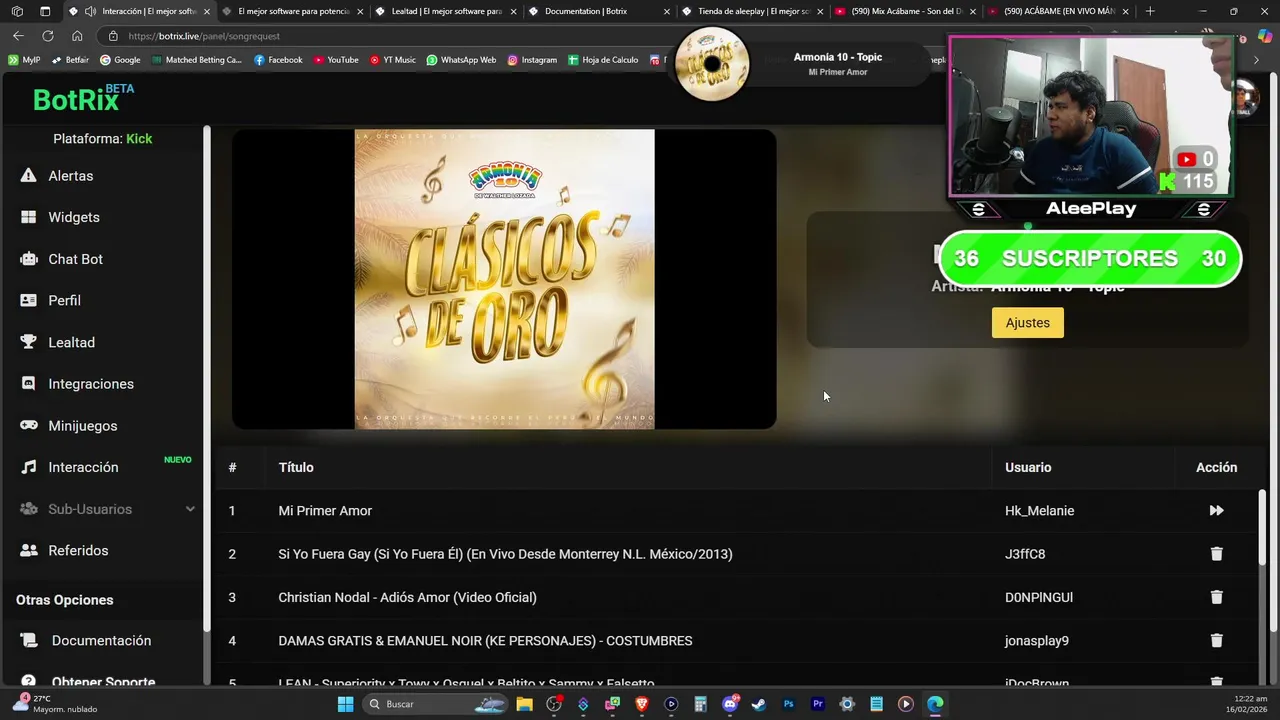This screenshot has width=1280, height=720.
Task: Delete the Christian Nodal Adiós Amor request
Action: (x=1216, y=597)
